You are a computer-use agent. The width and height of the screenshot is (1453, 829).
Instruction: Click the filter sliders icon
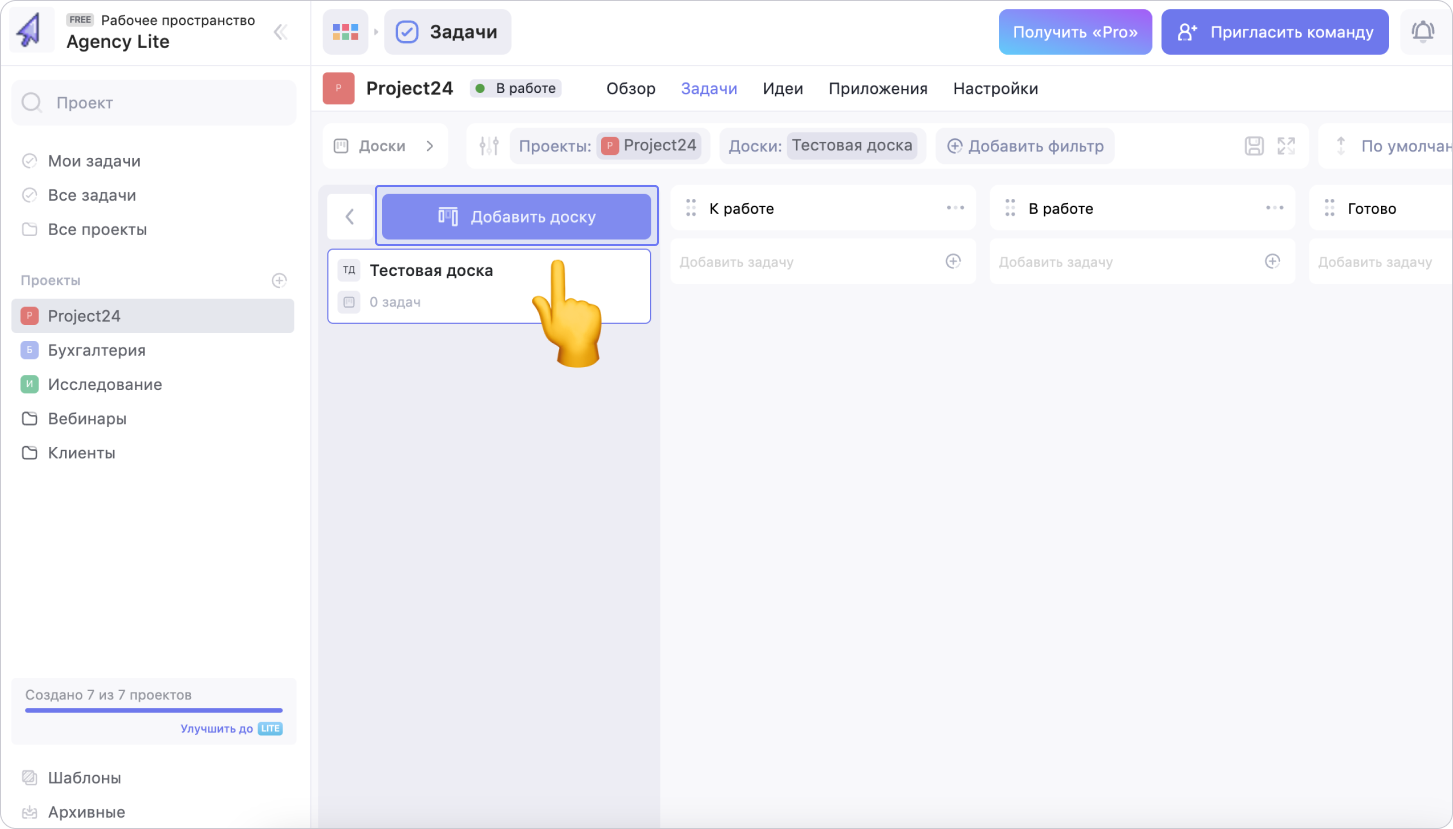(489, 146)
